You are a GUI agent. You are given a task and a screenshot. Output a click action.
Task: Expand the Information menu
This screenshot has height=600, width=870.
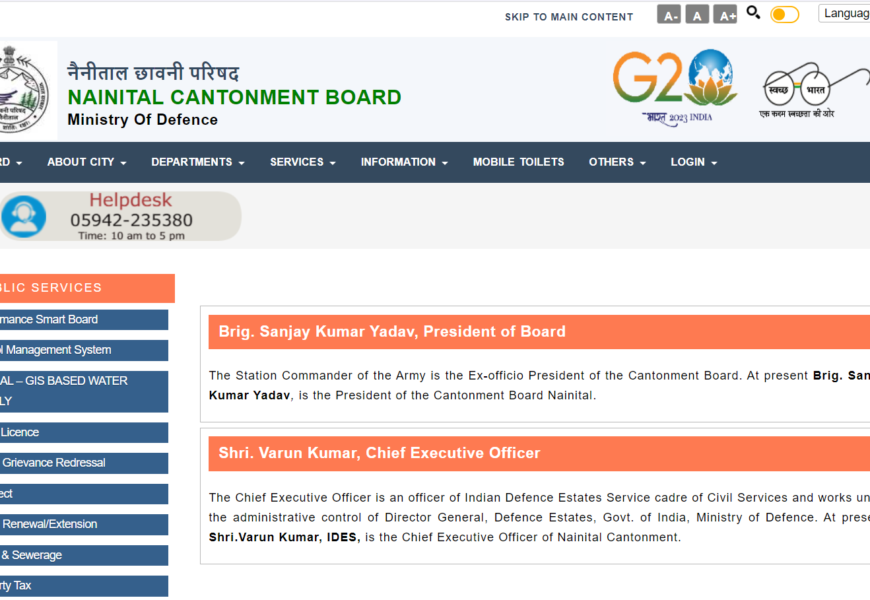404,162
